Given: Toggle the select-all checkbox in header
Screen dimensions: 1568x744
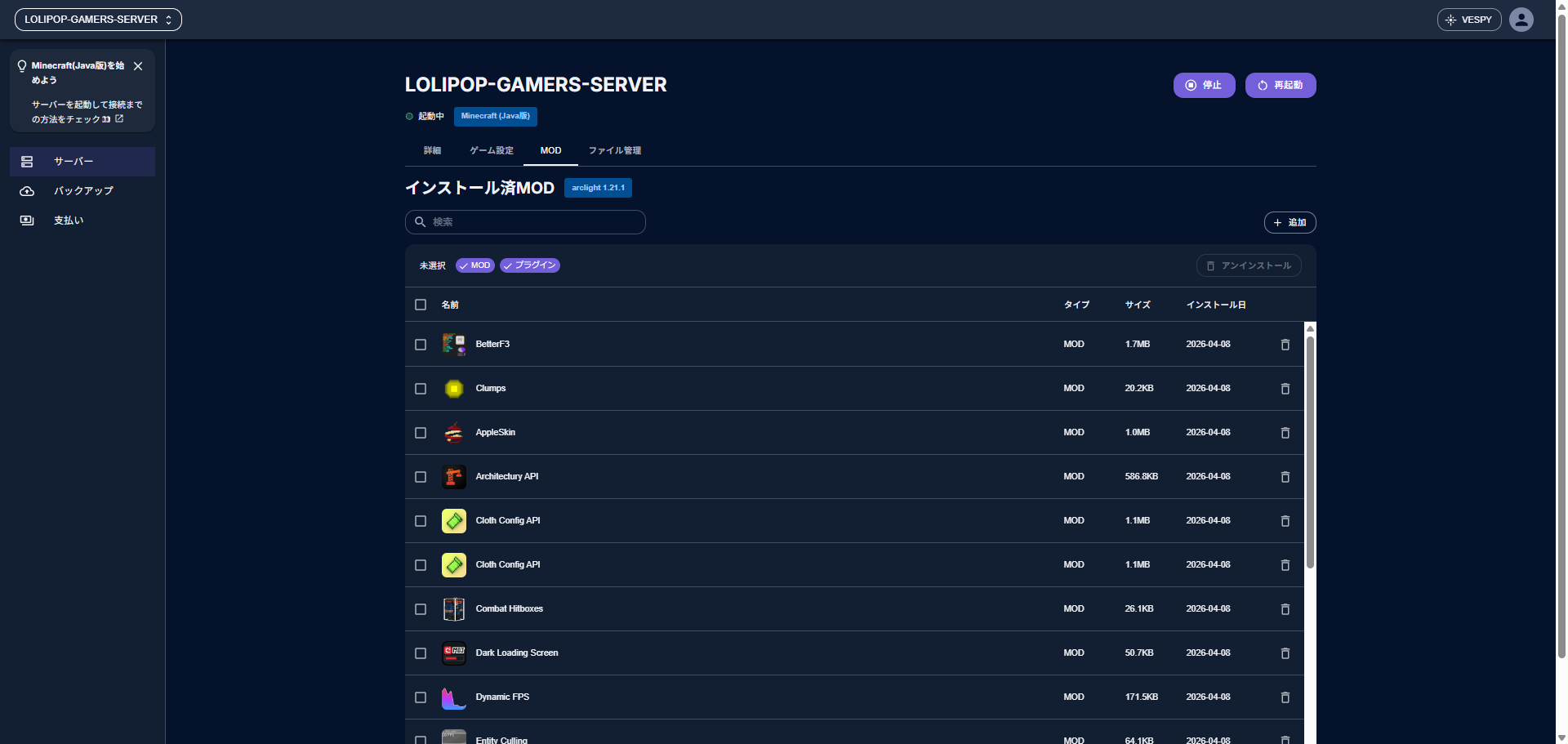Looking at the screenshot, I should click(x=421, y=305).
